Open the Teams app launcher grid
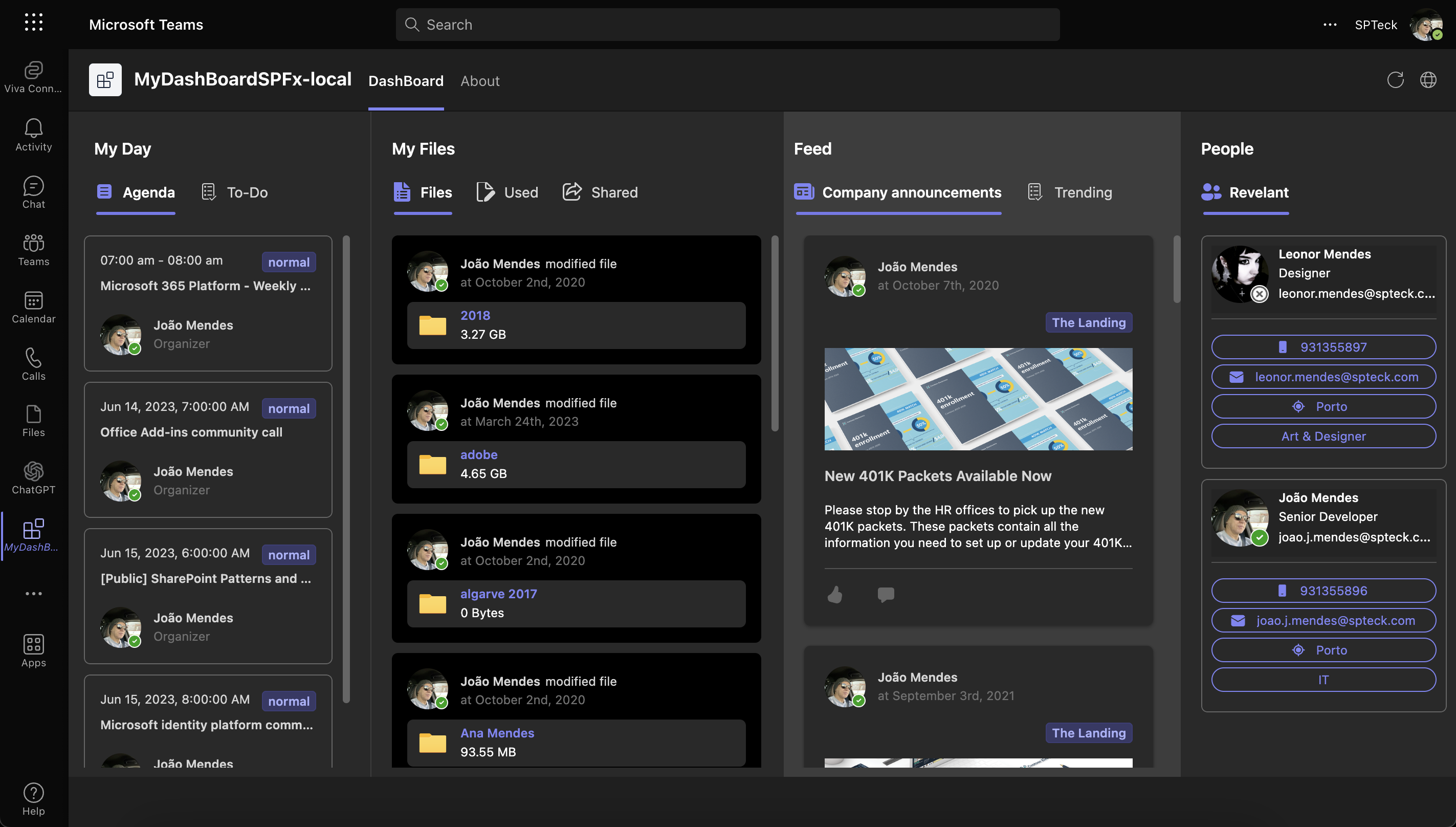The height and width of the screenshot is (827, 1456). coord(33,23)
